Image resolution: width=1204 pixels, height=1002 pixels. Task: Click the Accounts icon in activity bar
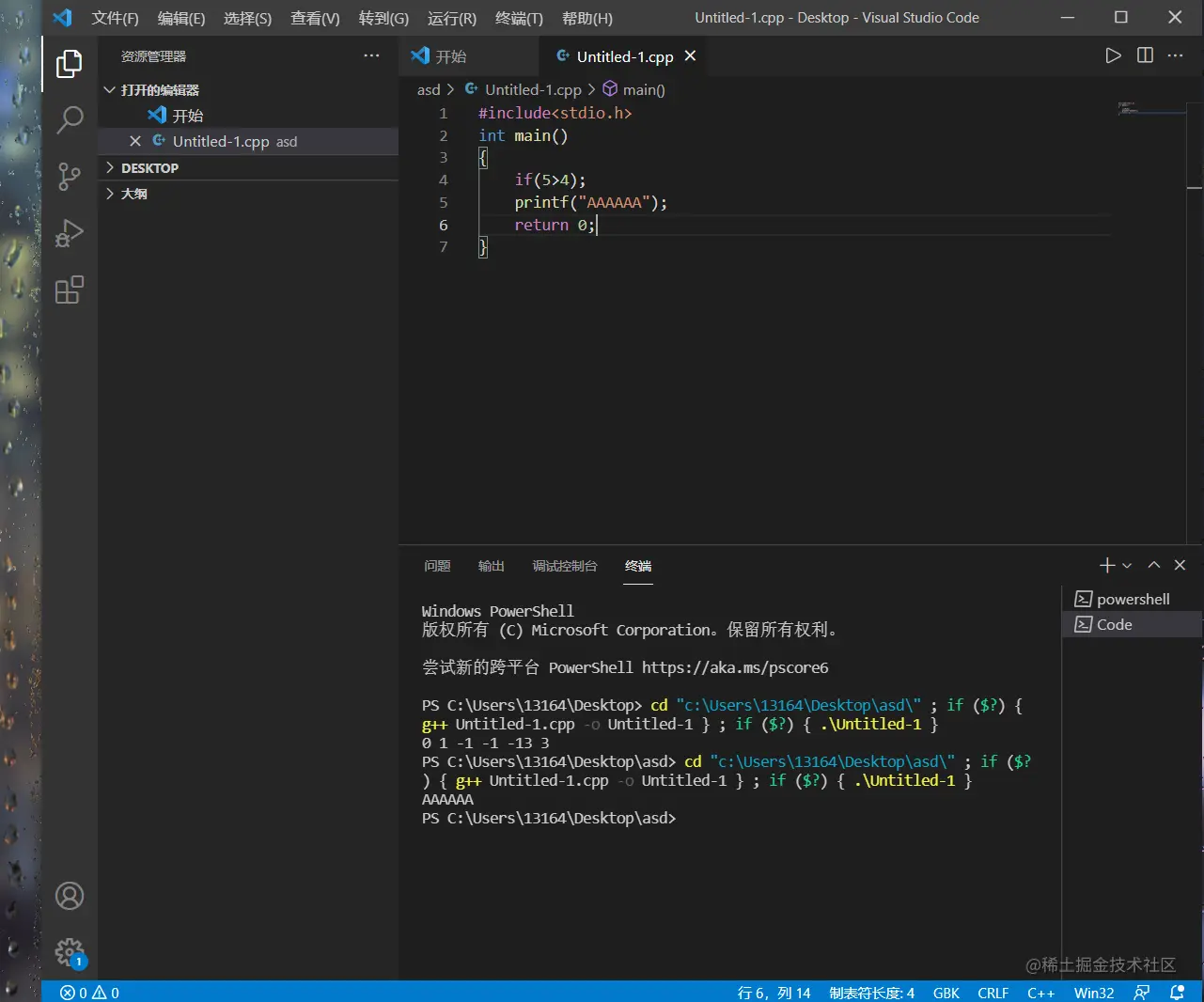[70, 896]
